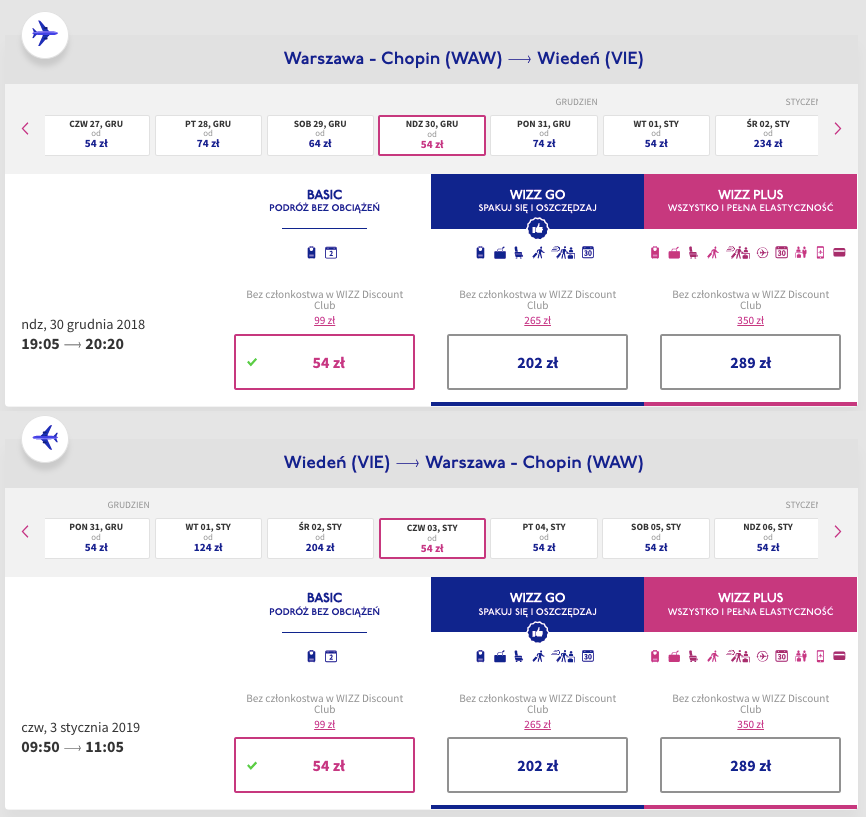The width and height of the screenshot is (866, 818).
Task: Click outbound WIZZ PLUS mobile phone icon
Action: 820,252
